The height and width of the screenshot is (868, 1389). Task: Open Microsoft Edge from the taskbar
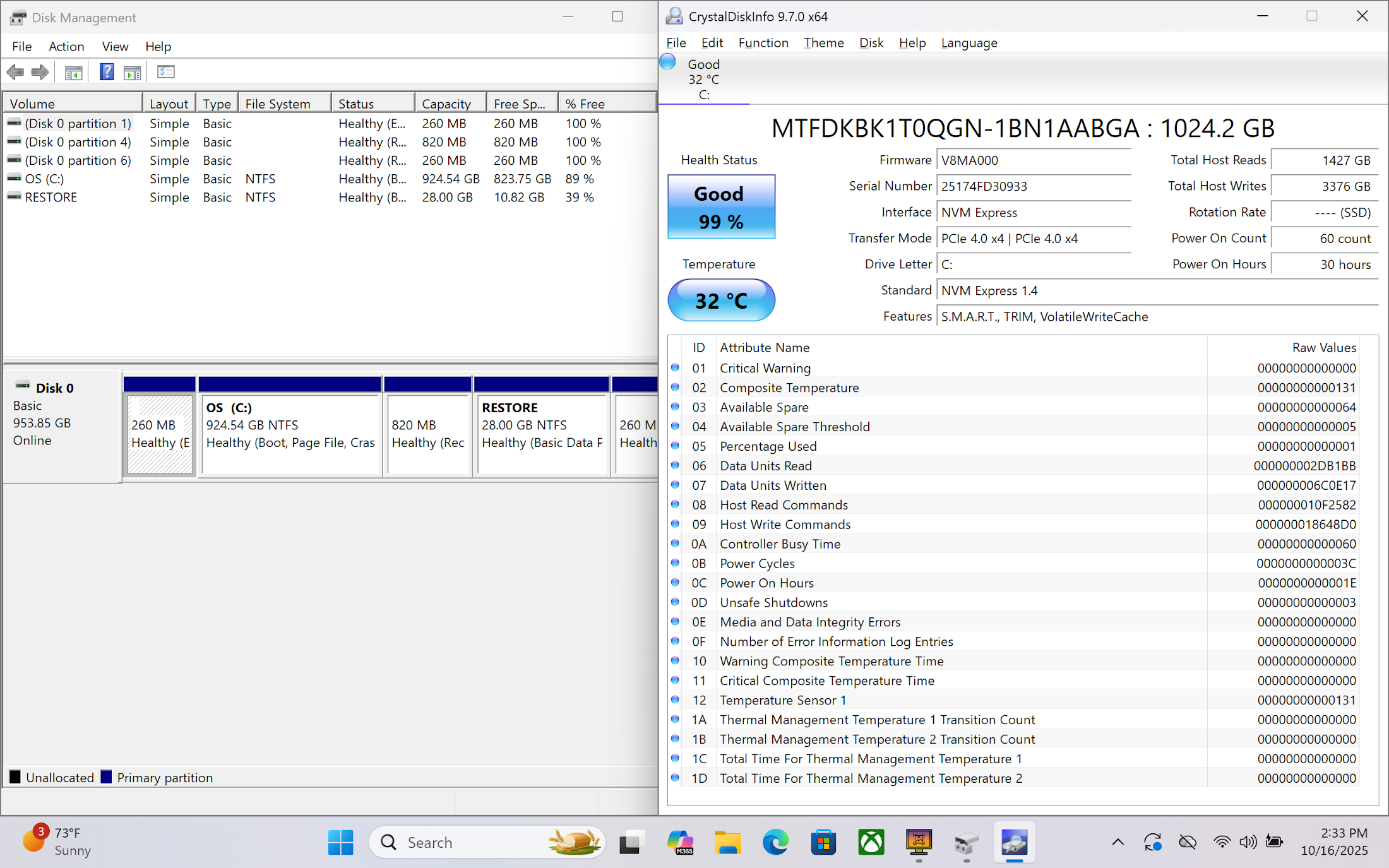point(775,842)
